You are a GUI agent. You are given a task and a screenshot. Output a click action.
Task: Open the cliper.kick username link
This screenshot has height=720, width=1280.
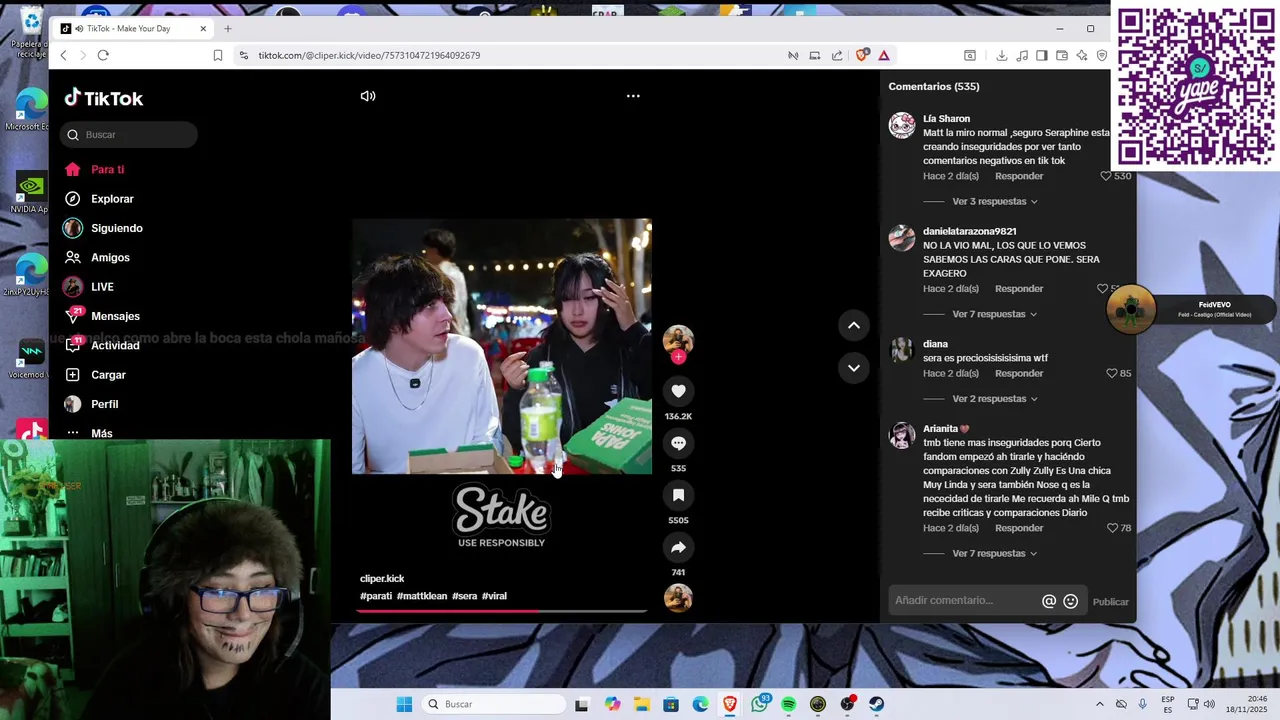click(x=382, y=579)
